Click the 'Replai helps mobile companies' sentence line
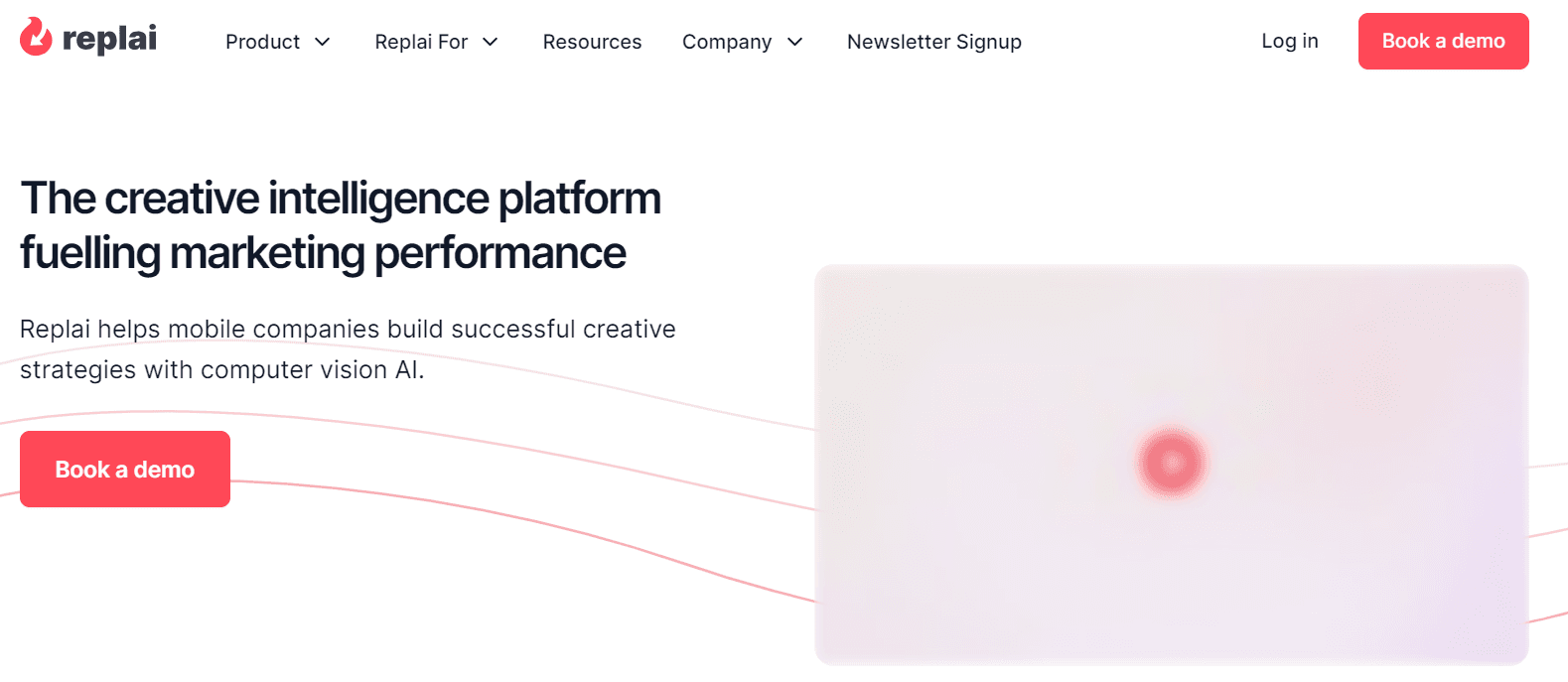1568x682 pixels. point(348,329)
